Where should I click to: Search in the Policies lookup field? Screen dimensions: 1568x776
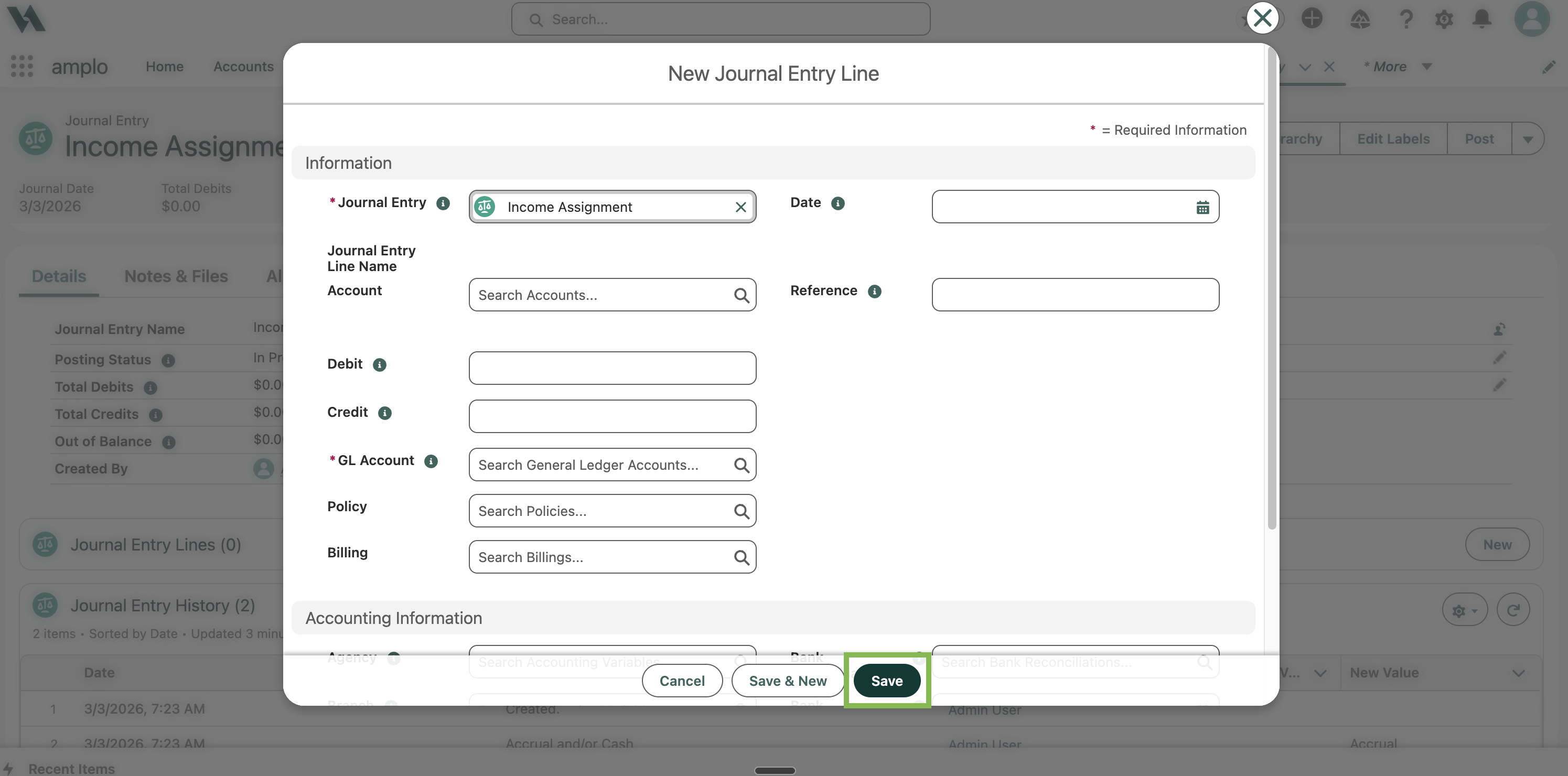(x=613, y=511)
